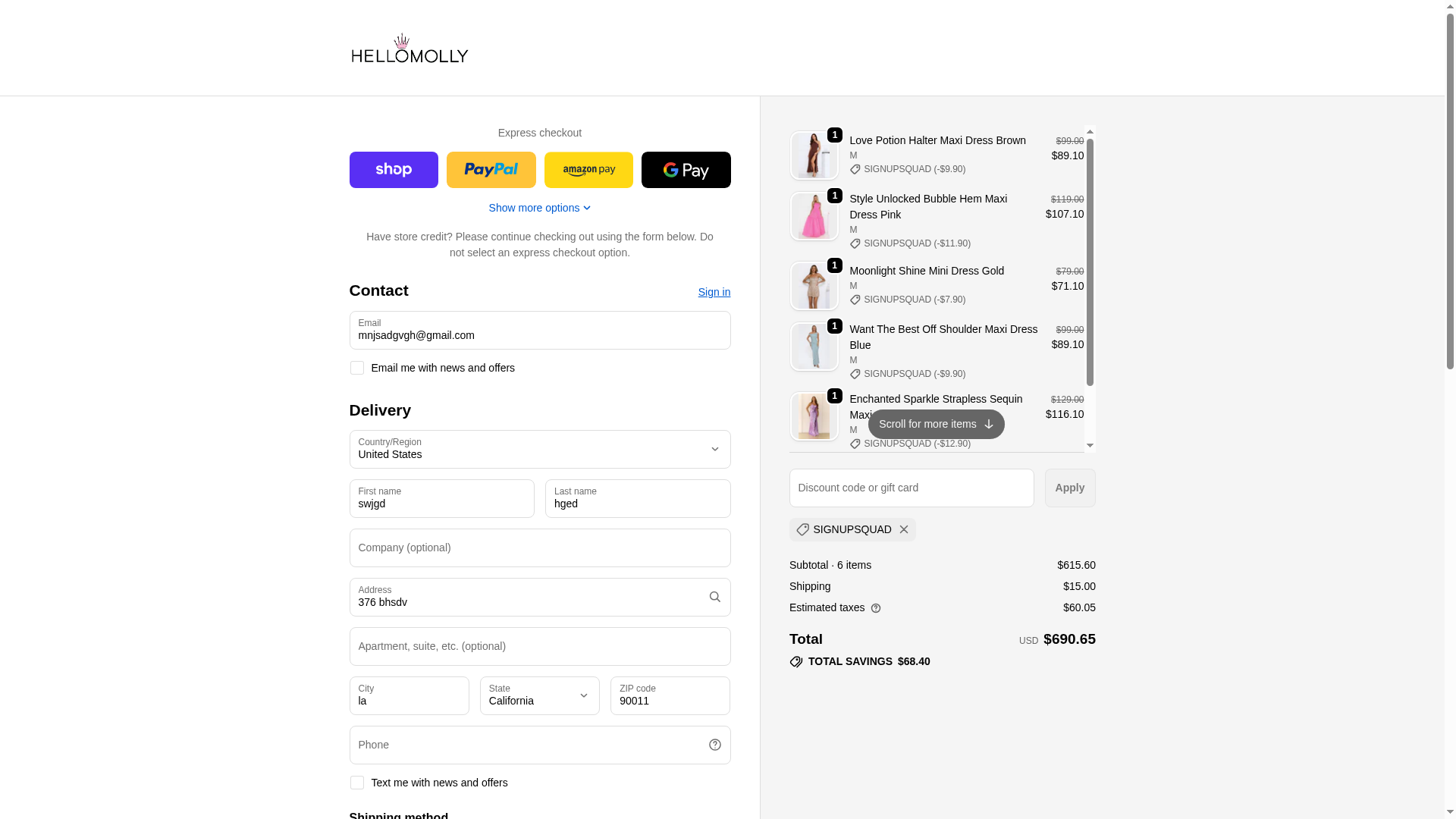Tick Text me with news and offers

pos(356,783)
